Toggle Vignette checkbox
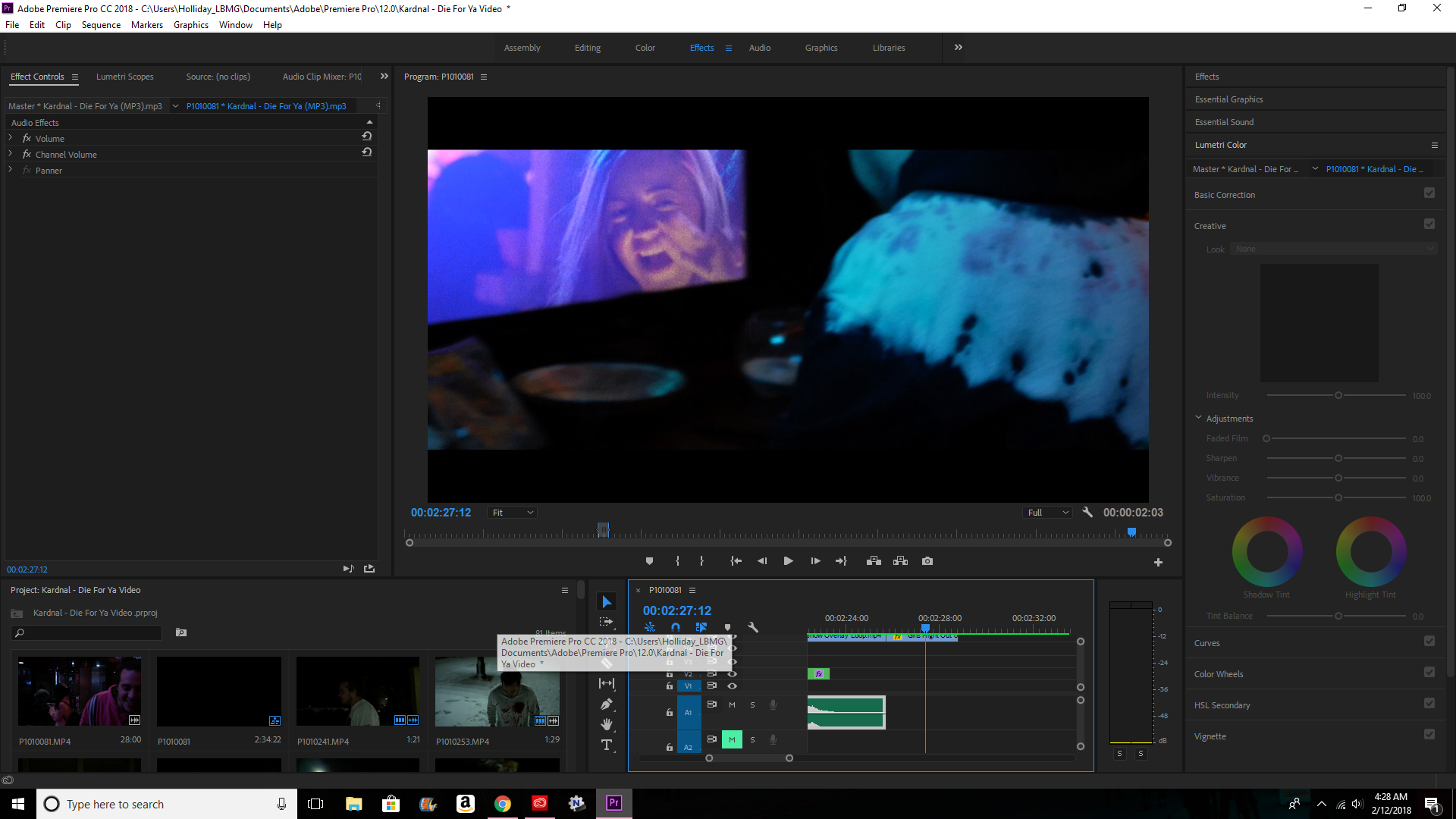The width and height of the screenshot is (1456, 819). click(x=1429, y=735)
